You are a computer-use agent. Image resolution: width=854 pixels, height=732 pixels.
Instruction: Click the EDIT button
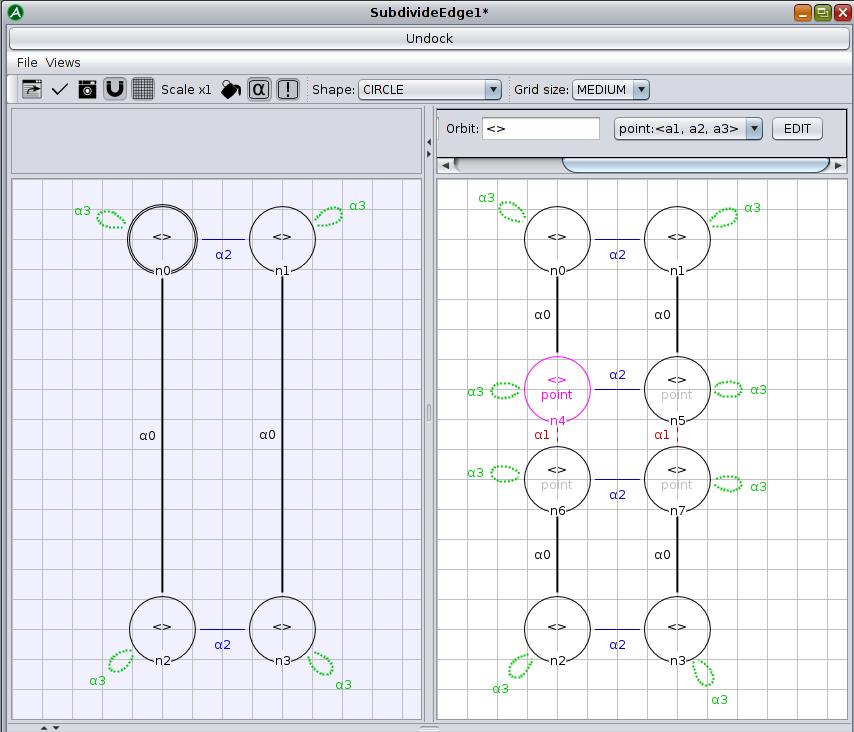tap(797, 129)
